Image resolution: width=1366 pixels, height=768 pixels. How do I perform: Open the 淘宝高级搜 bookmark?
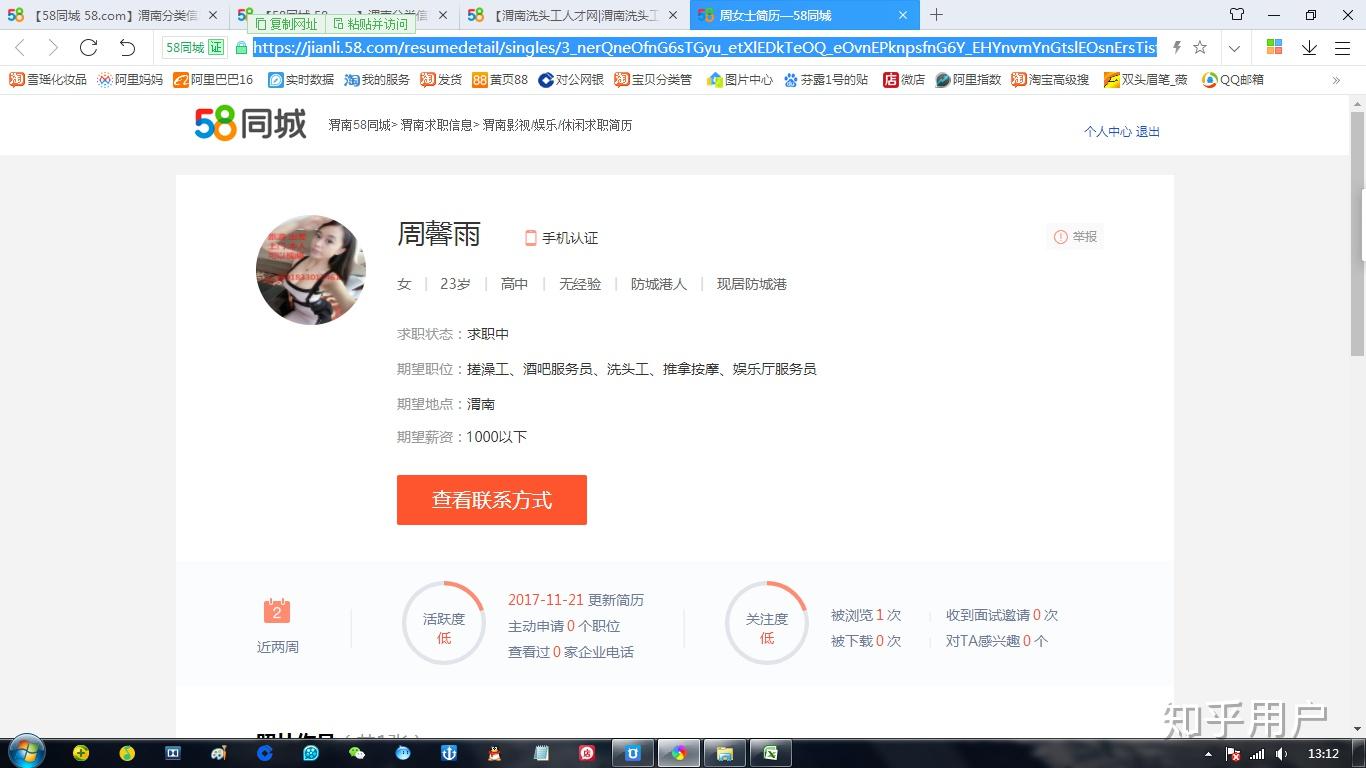pyautogui.click(x=1050, y=79)
